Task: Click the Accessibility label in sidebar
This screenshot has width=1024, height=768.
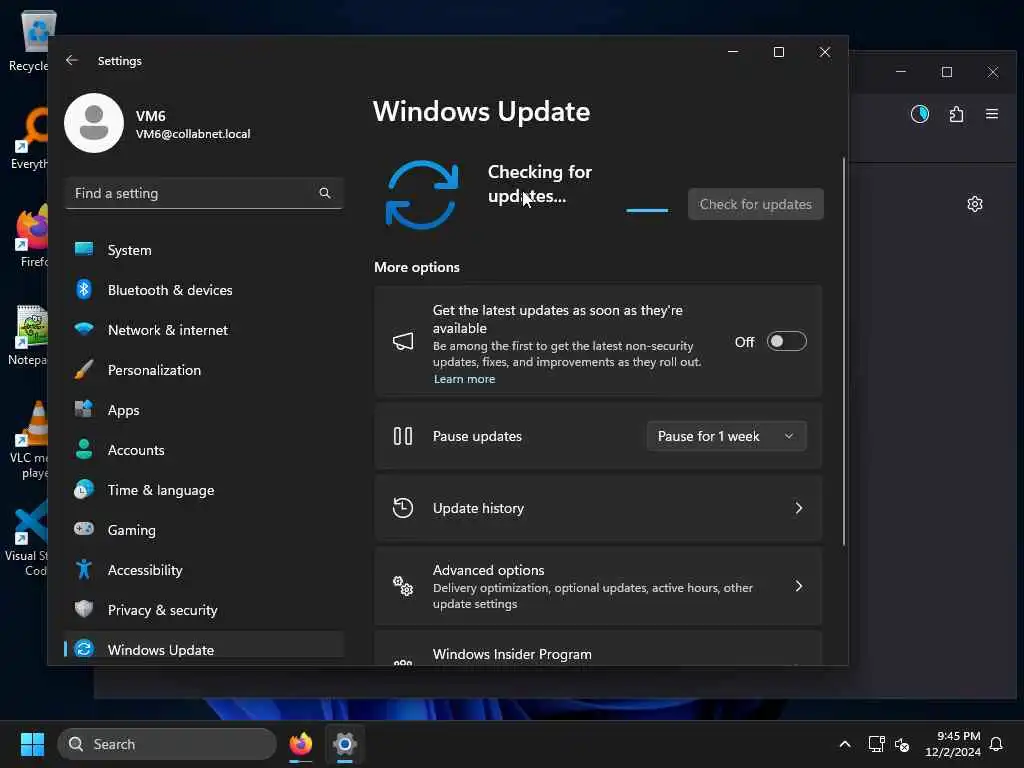Action: (145, 570)
